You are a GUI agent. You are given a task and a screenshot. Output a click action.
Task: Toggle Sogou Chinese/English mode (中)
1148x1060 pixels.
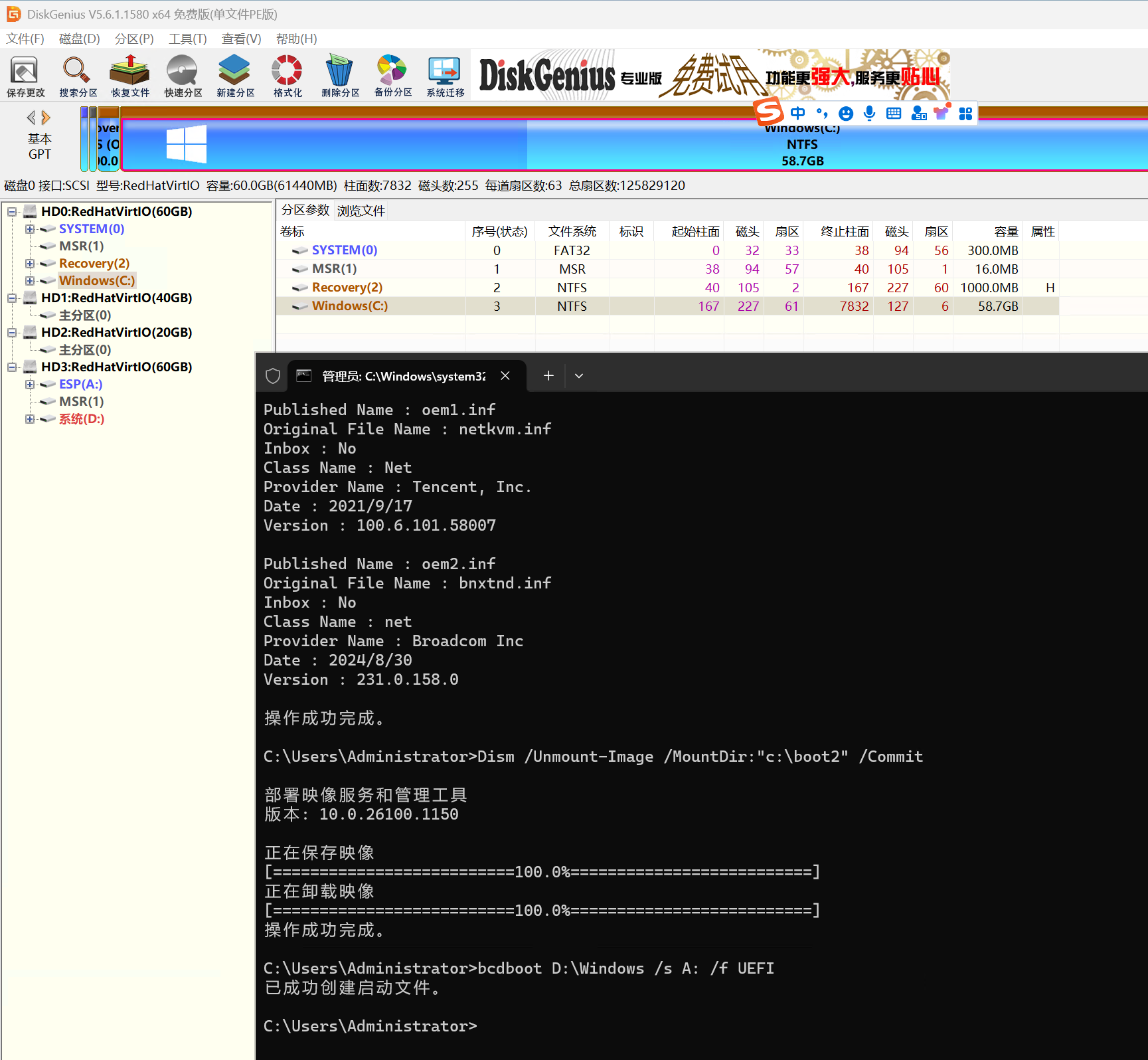point(797,114)
